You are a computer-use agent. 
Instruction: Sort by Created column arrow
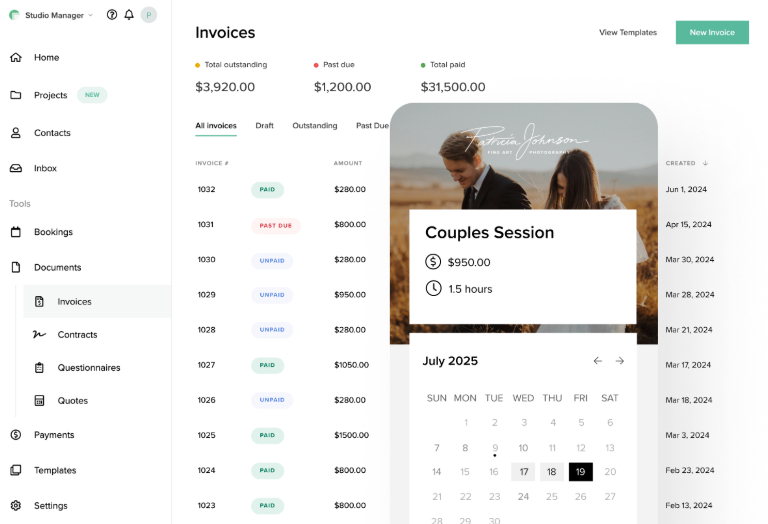705,163
